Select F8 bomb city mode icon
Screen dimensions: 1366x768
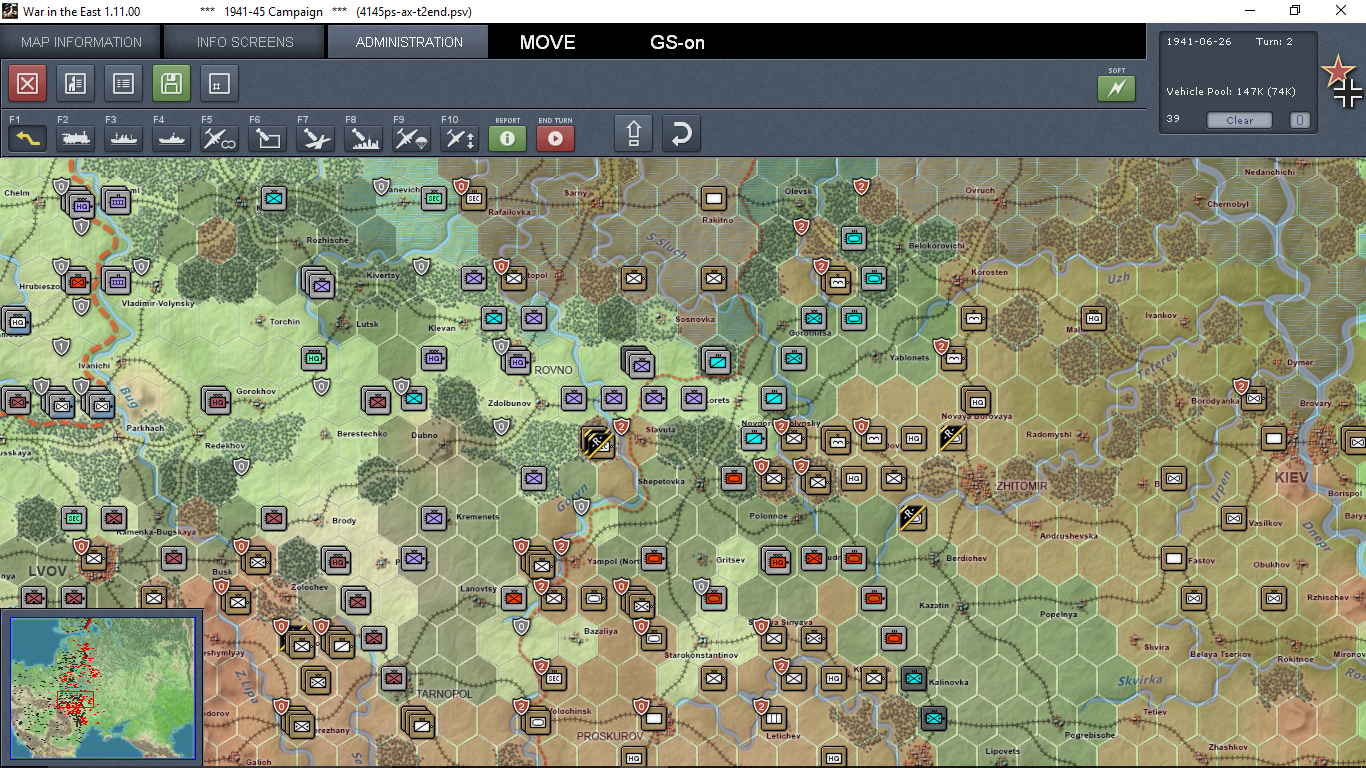(x=364, y=139)
